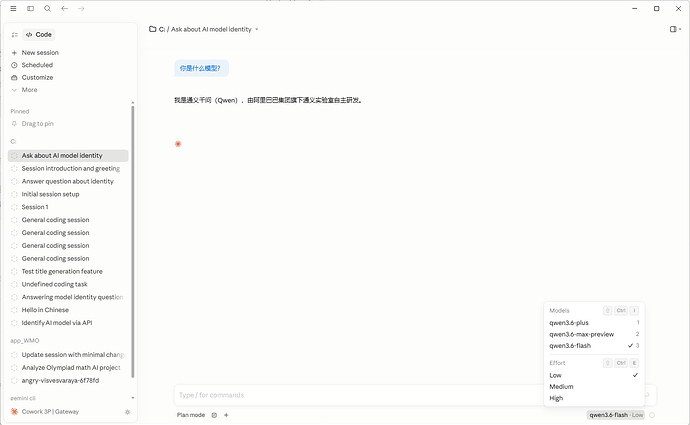Open 'Session 1' in sidebar
The image size is (690, 425).
coord(68,207)
